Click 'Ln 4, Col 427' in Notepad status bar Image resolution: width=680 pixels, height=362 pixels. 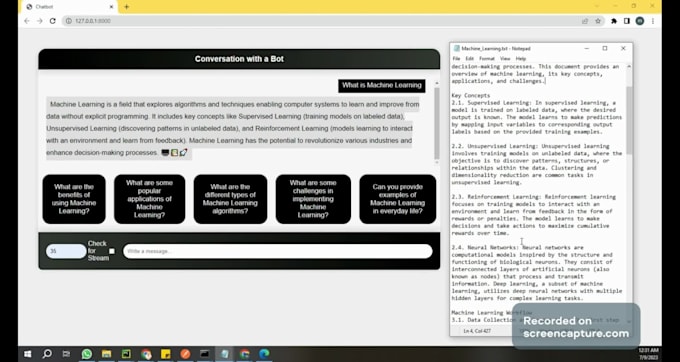pyautogui.click(x=477, y=331)
